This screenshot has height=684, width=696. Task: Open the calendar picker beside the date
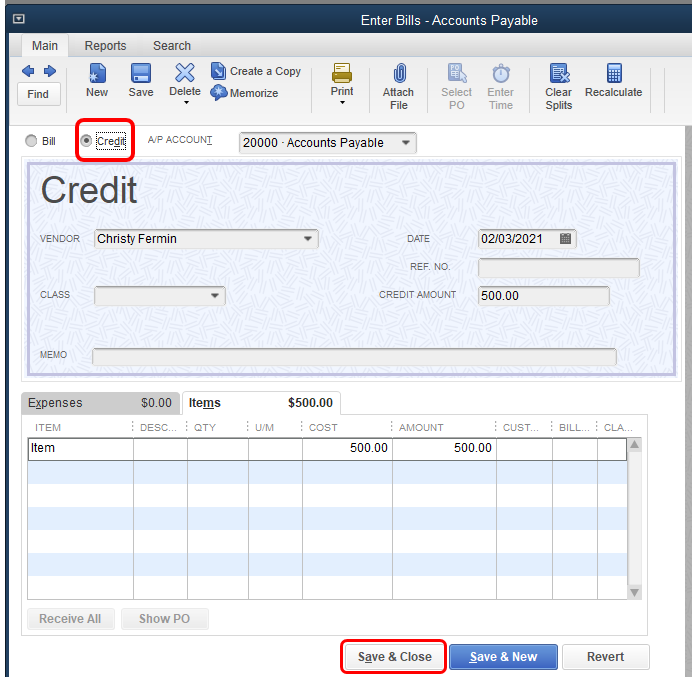[565, 239]
